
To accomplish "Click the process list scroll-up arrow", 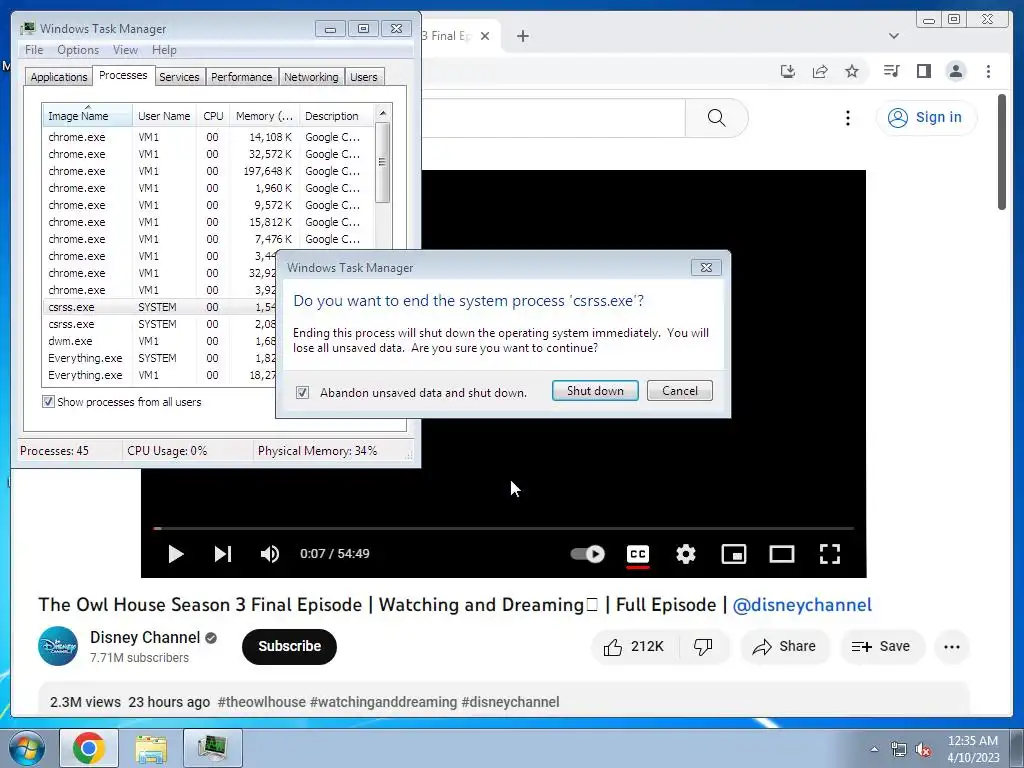I will [383, 113].
